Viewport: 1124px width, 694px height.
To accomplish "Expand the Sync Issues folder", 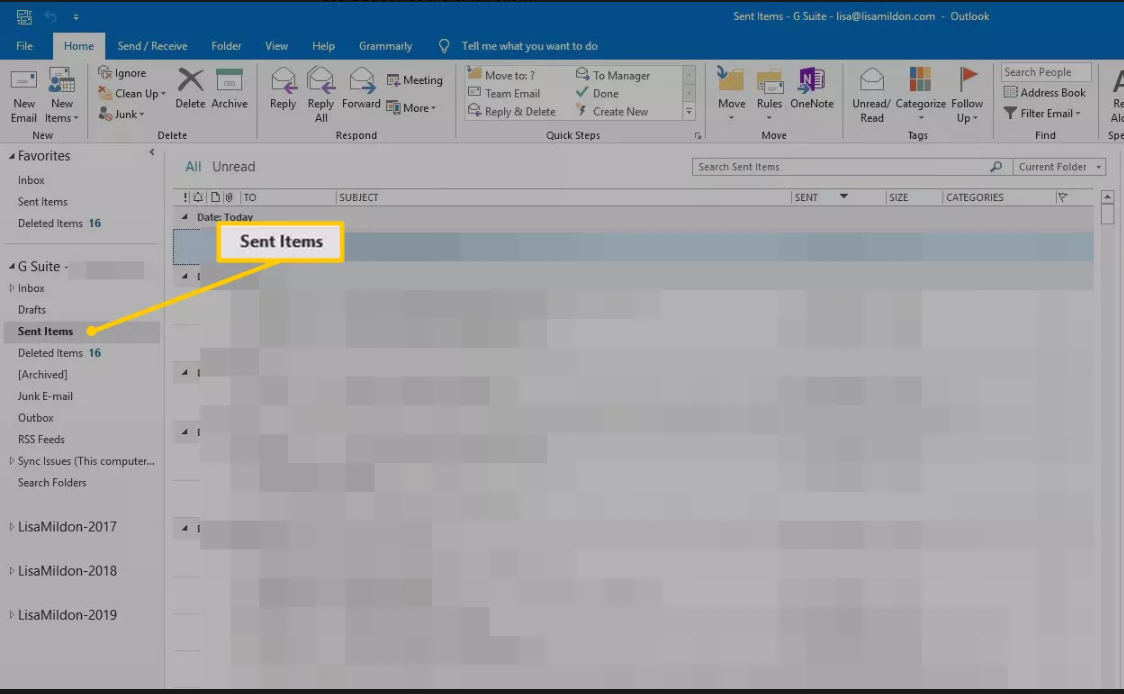I will (x=11, y=461).
